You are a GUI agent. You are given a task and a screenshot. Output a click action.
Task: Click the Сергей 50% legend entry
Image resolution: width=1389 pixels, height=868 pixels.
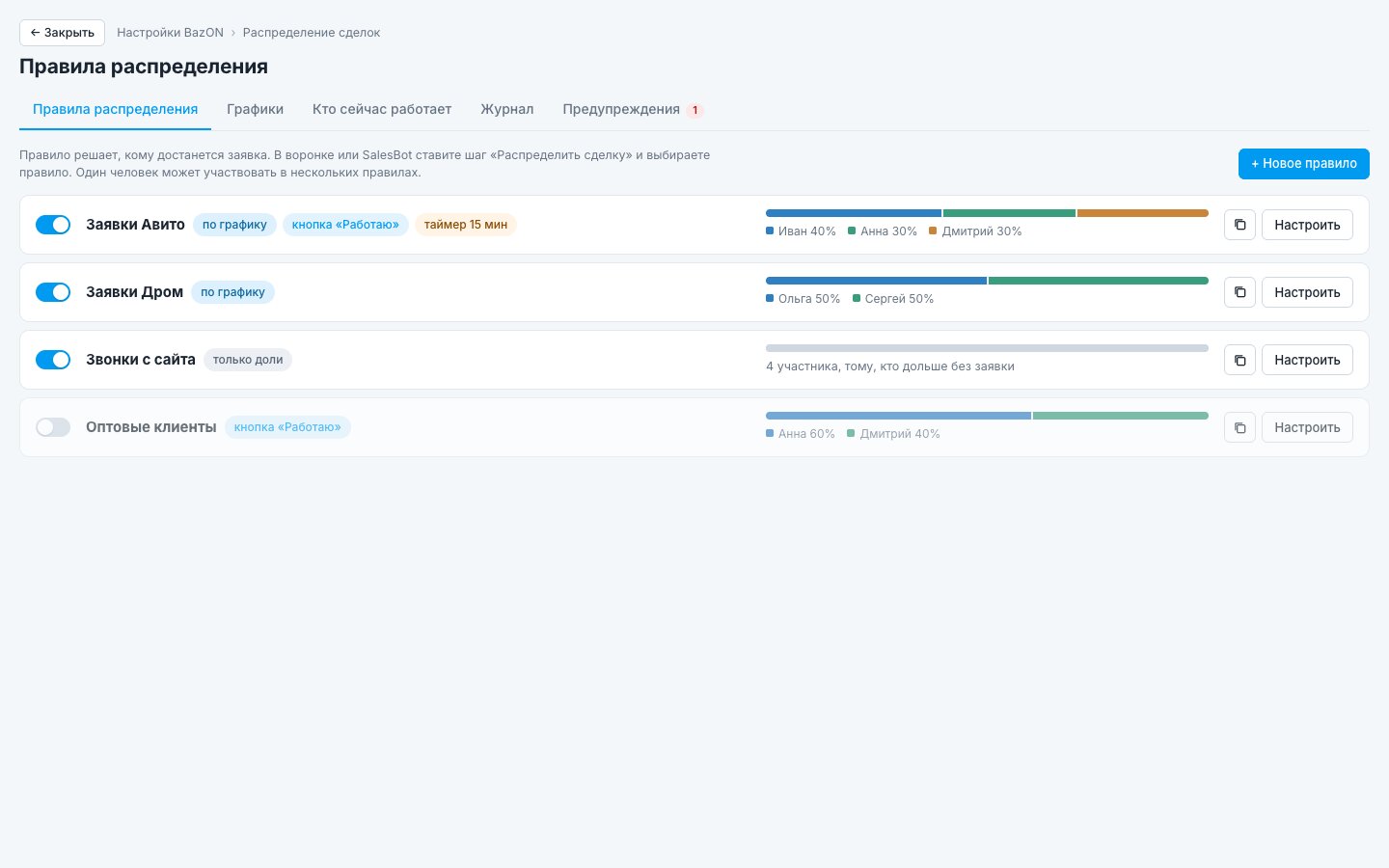click(x=893, y=299)
